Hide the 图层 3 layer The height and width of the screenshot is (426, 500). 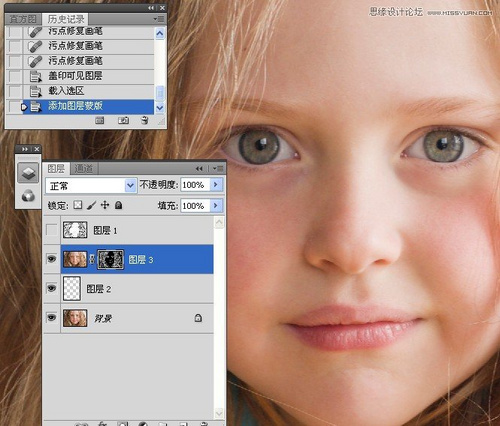pos(51,259)
